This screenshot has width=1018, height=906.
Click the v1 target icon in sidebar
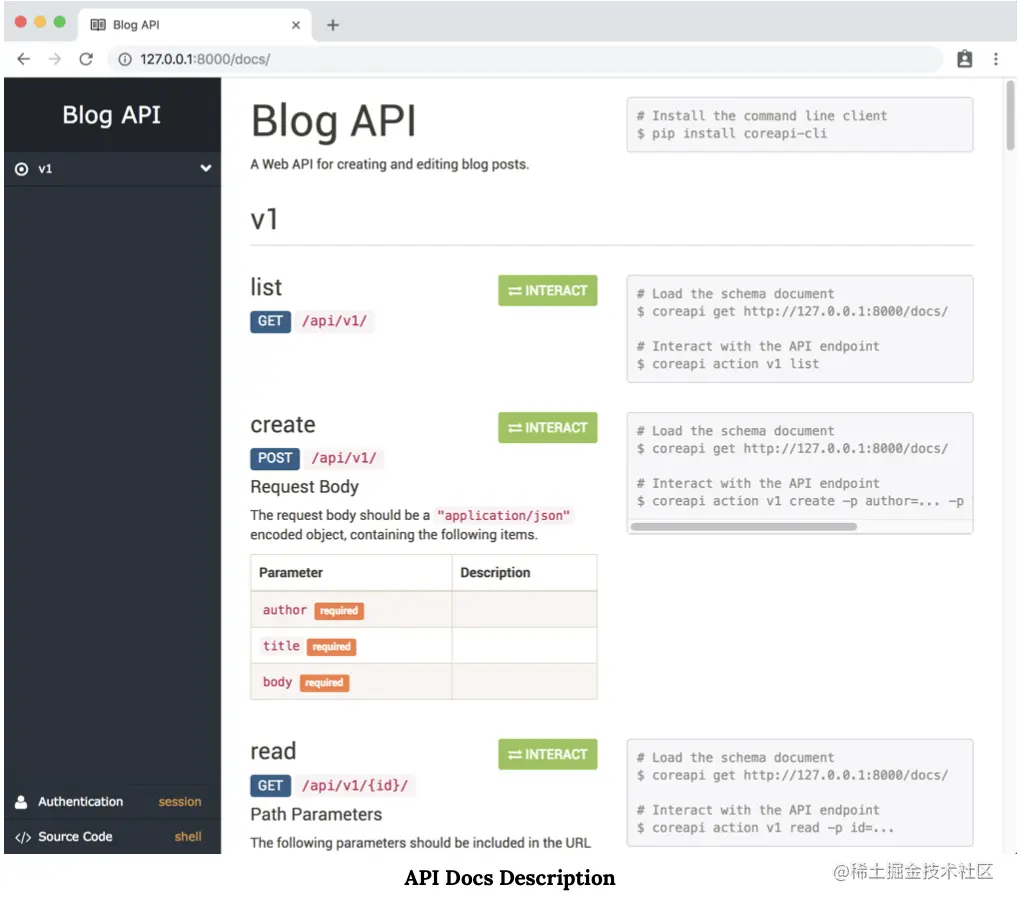(x=21, y=169)
